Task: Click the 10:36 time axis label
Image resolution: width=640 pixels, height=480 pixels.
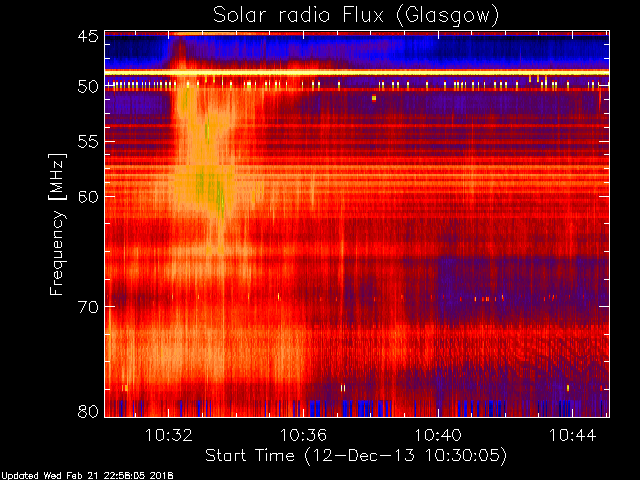Action: pos(303,435)
